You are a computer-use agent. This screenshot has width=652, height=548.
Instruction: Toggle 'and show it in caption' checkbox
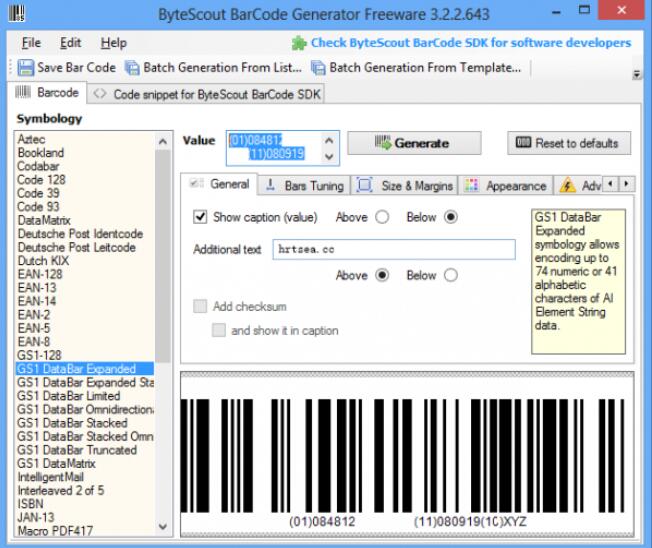click(219, 331)
